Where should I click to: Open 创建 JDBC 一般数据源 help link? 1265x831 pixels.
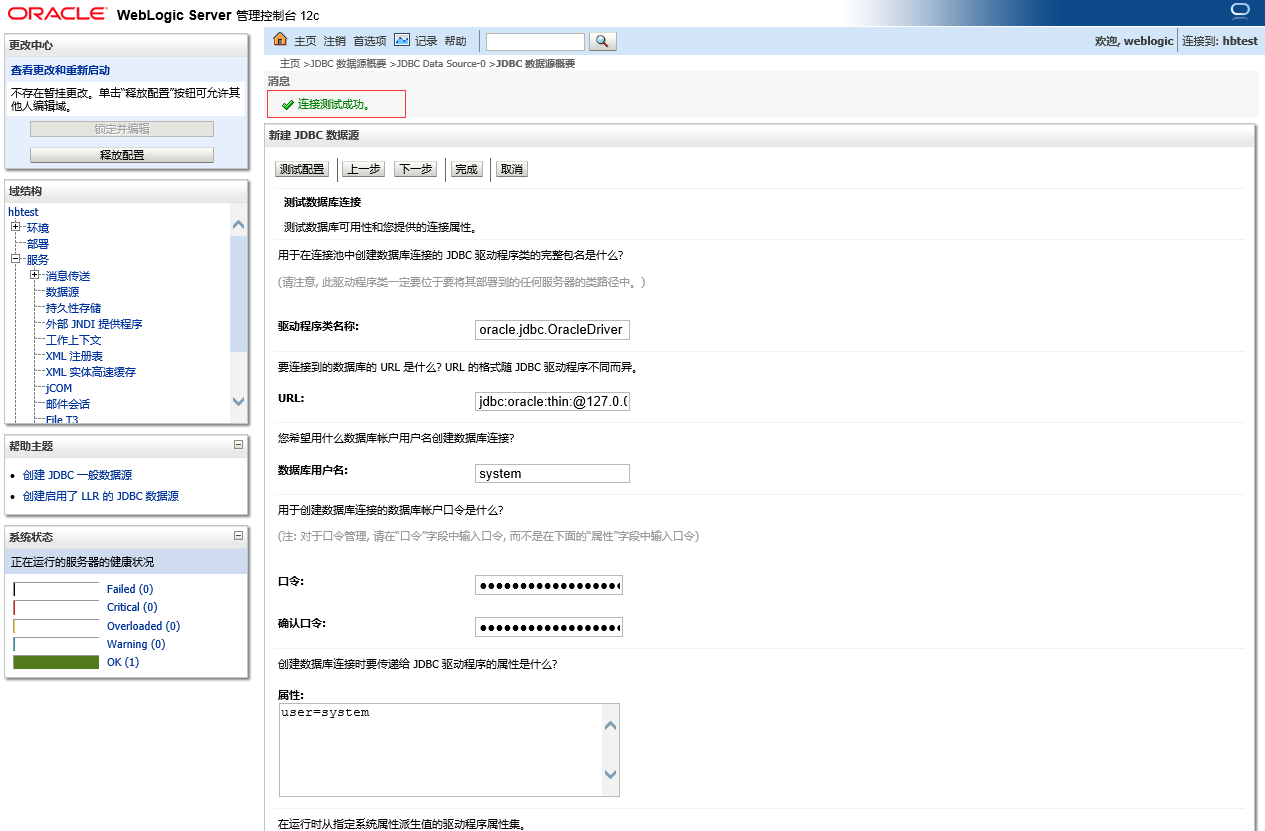[x=77, y=475]
